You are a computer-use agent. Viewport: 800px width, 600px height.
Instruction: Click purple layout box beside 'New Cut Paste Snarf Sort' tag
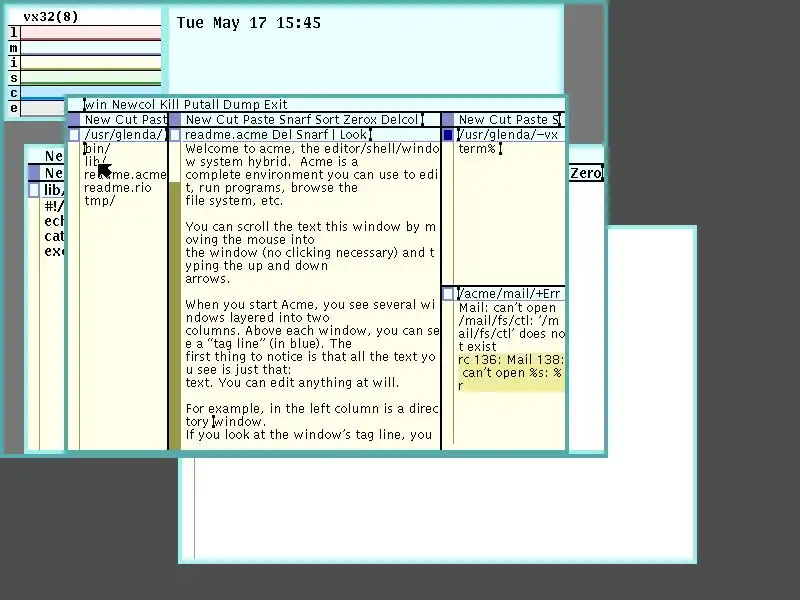coord(175,120)
